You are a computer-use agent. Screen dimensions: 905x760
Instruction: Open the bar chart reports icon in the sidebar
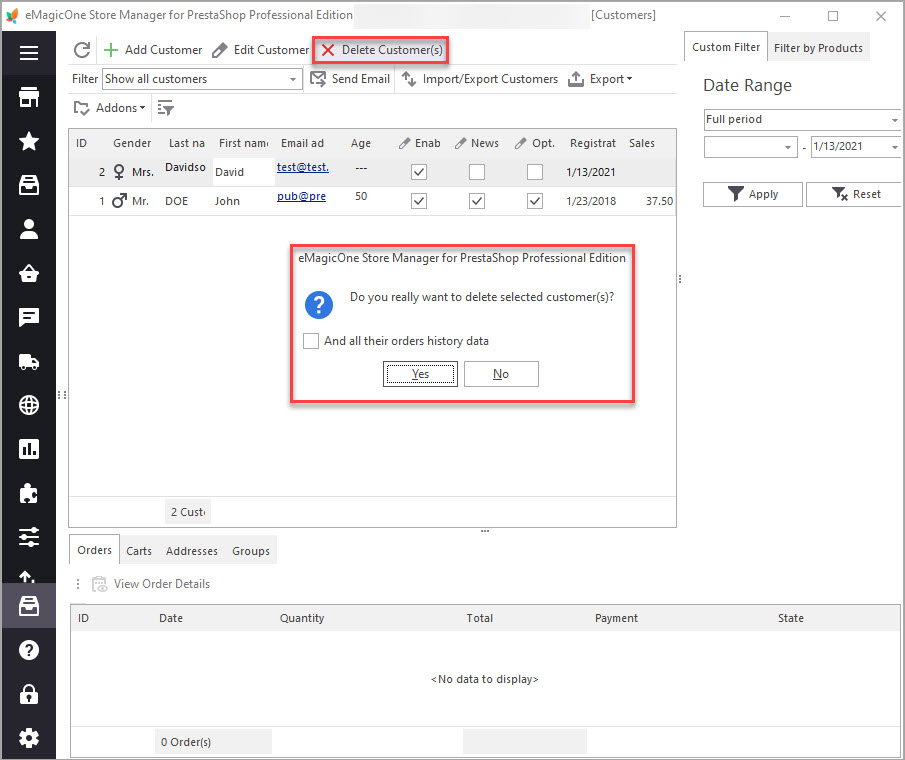tap(29, 449)
